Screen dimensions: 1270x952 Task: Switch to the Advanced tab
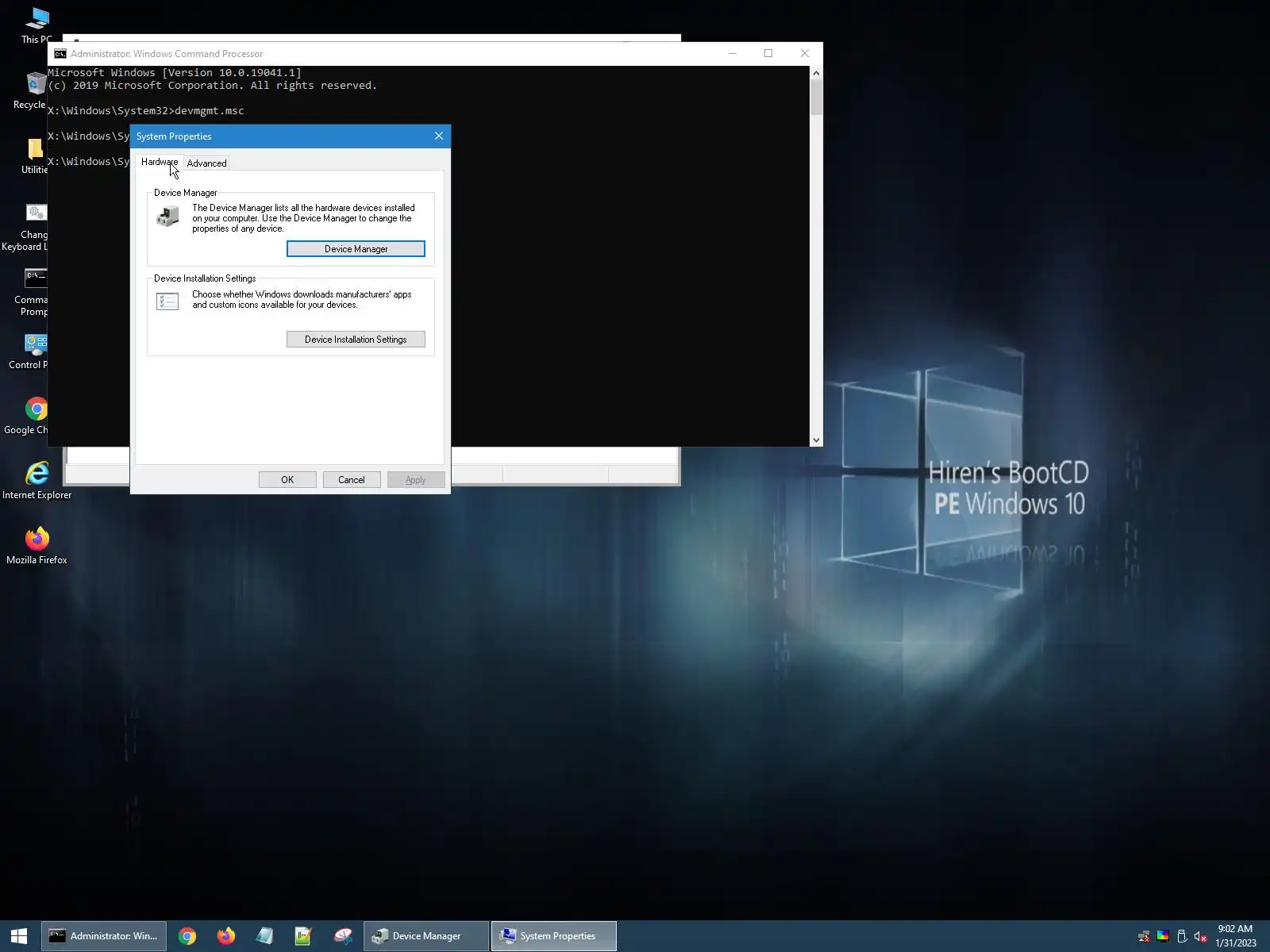(x=206, y=163)
